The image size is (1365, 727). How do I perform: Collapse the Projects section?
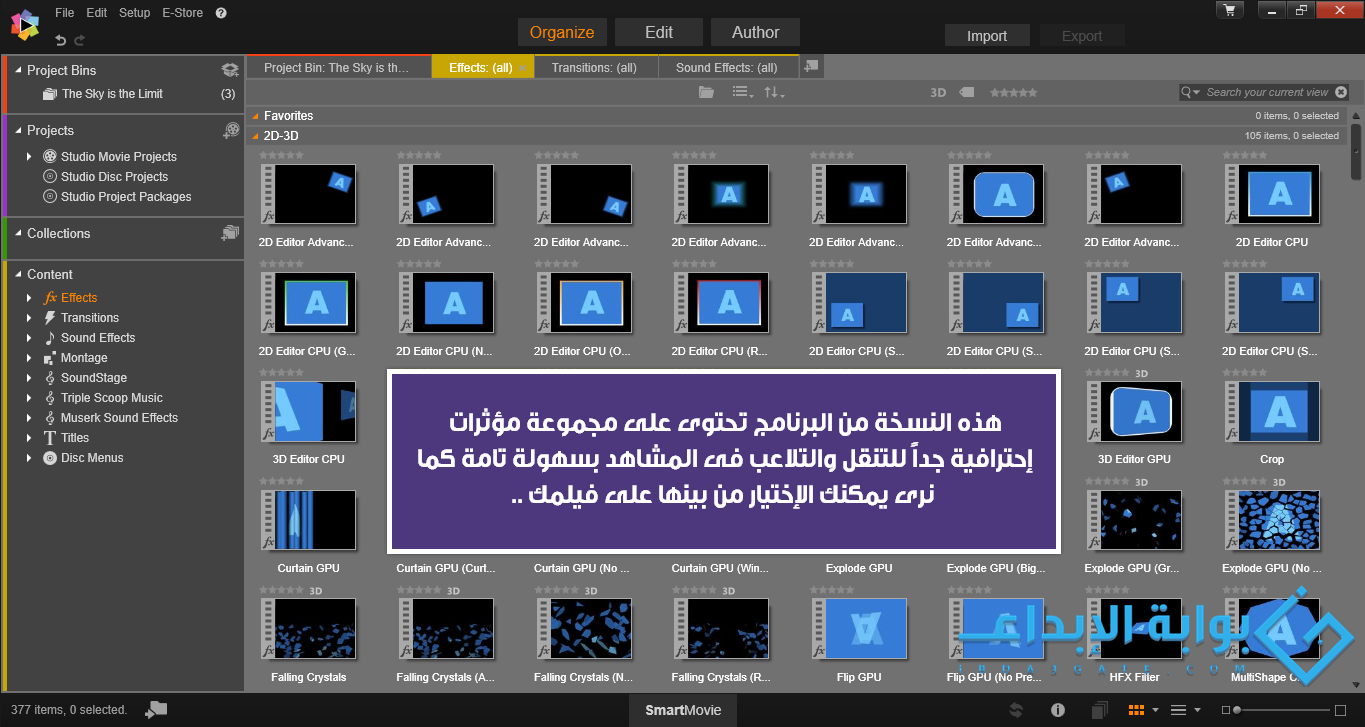click(x=18, y=131)
